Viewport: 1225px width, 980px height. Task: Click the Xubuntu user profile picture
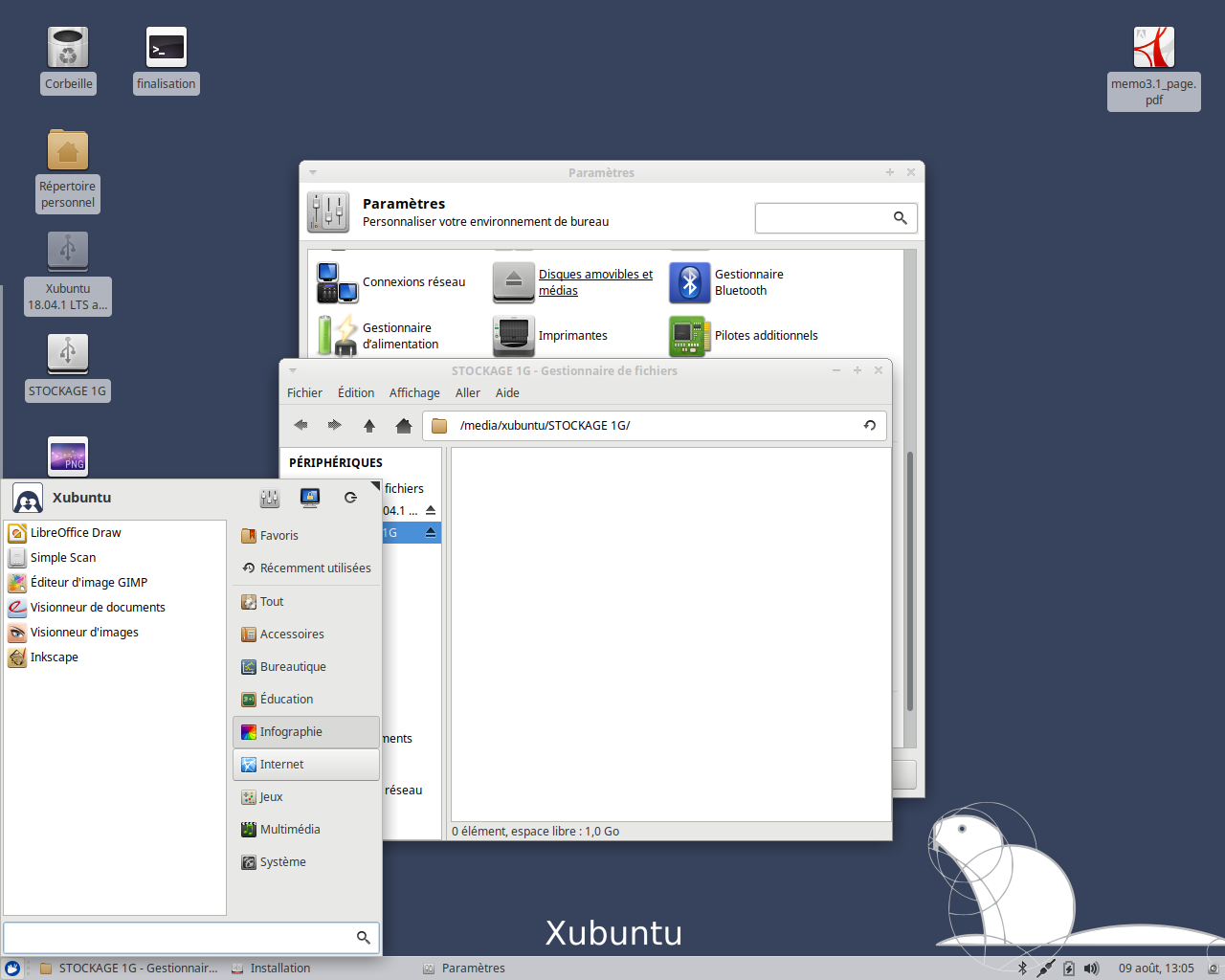(x=28, y=498)
